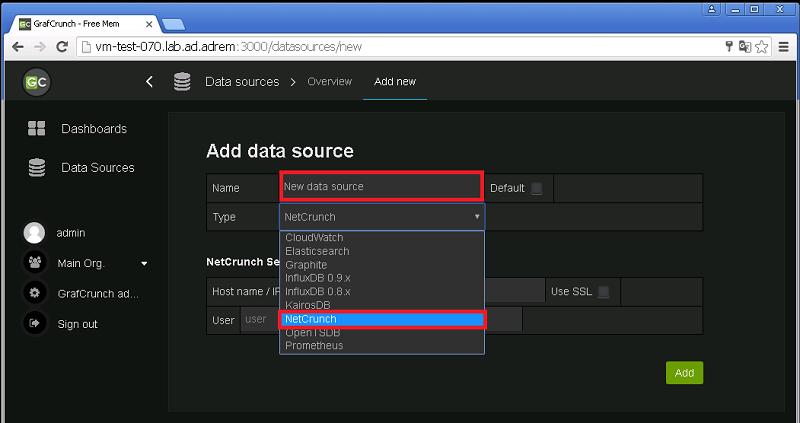This screenshot has height=423, width=800.
Task: Click the translate page icon
Action: click(x=745, y=47)
